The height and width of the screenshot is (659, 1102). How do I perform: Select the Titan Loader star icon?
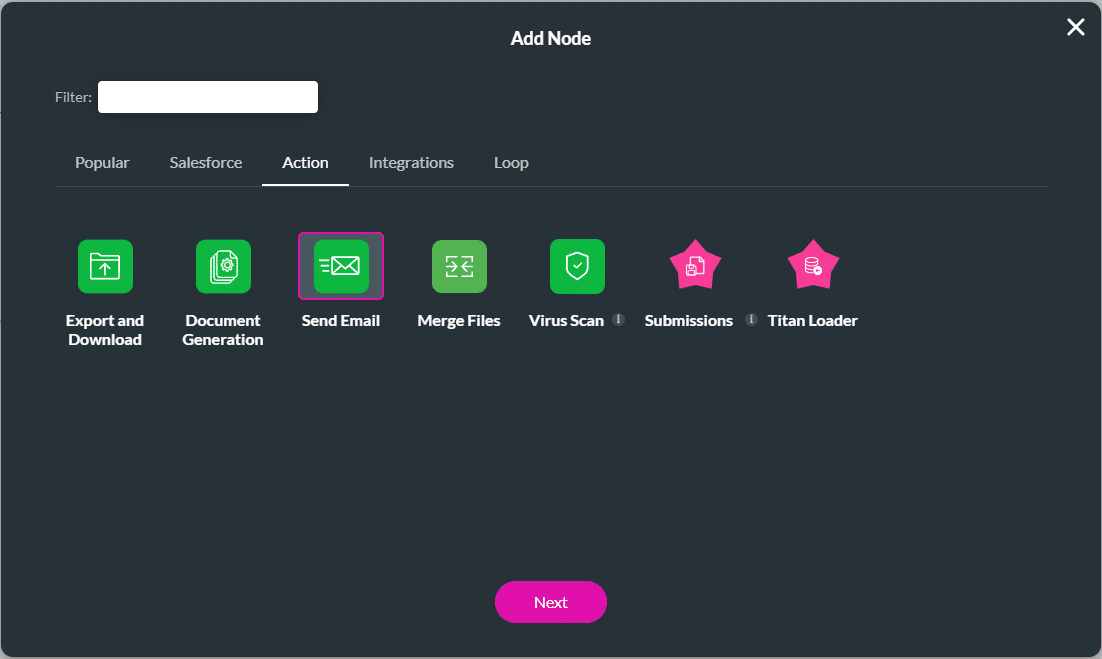813,264
